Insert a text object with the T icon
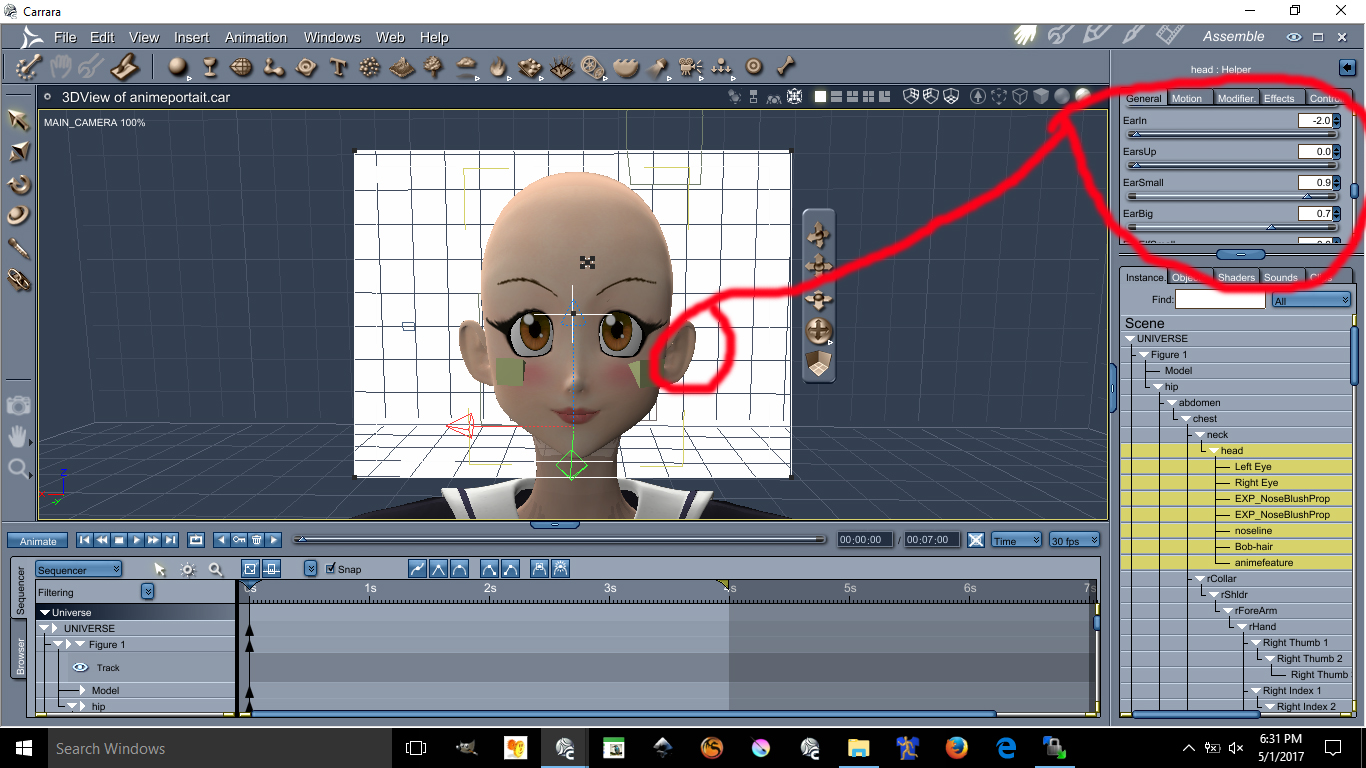 338,67
